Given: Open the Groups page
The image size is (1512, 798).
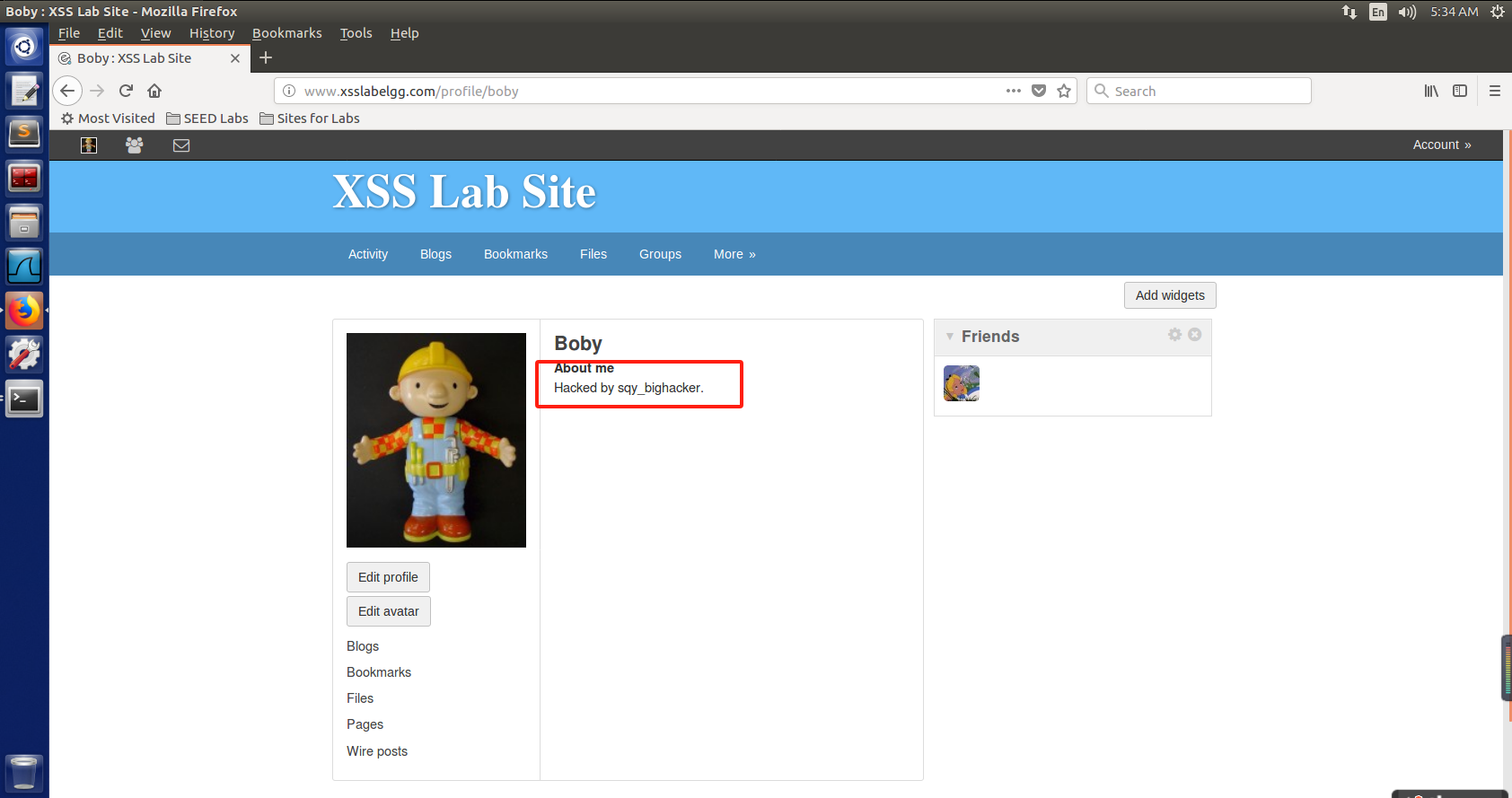Looking at the screenshot, I should point(660,254).
